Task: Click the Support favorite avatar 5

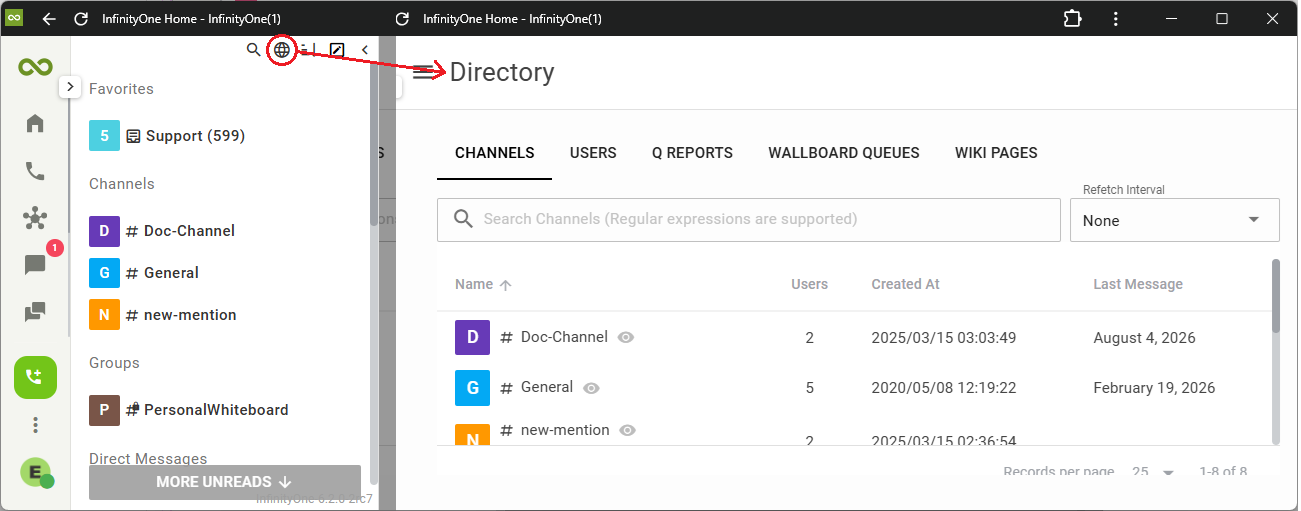Action: click(105, 136)
